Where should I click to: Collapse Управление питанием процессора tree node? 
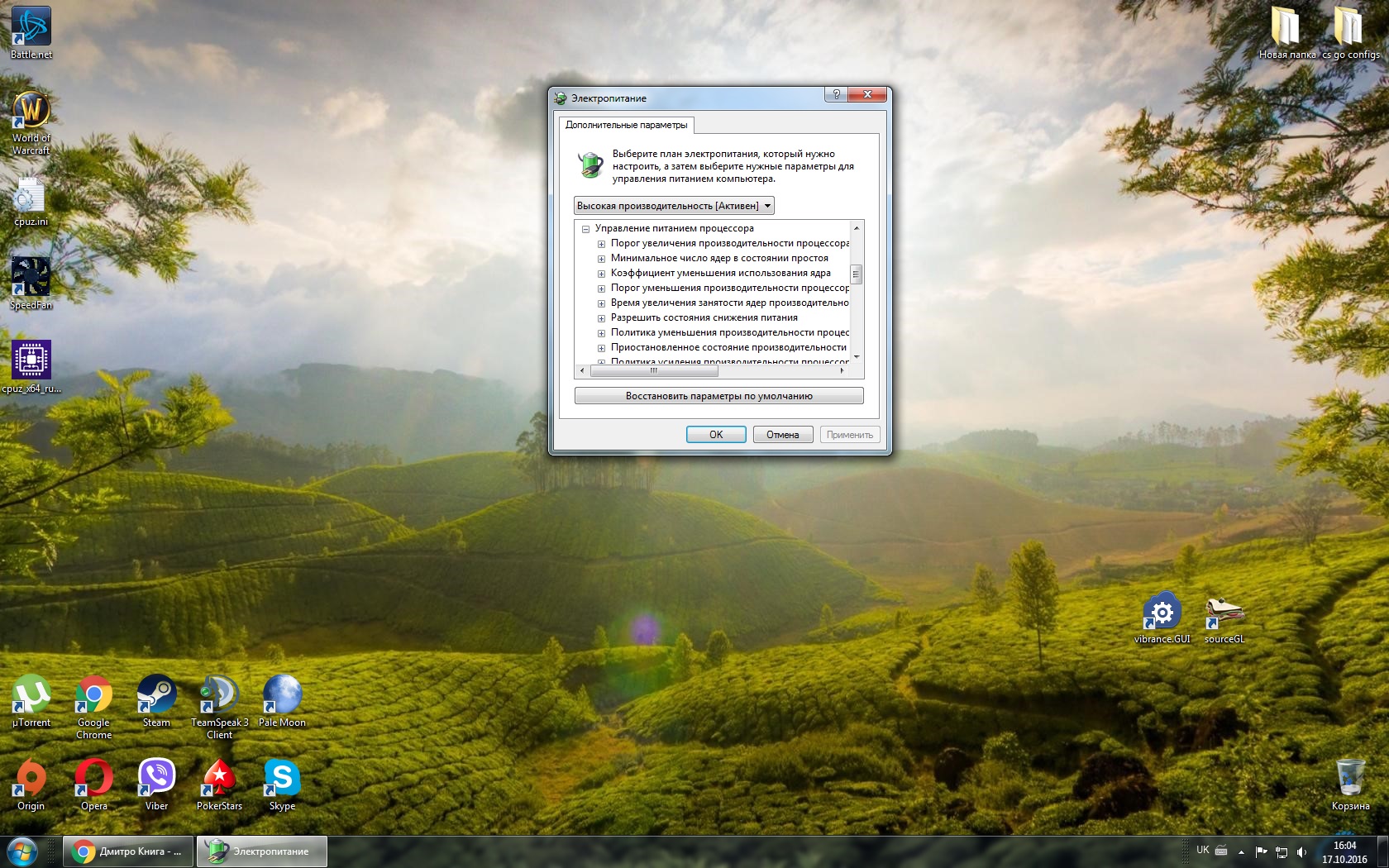click(585, 229)
